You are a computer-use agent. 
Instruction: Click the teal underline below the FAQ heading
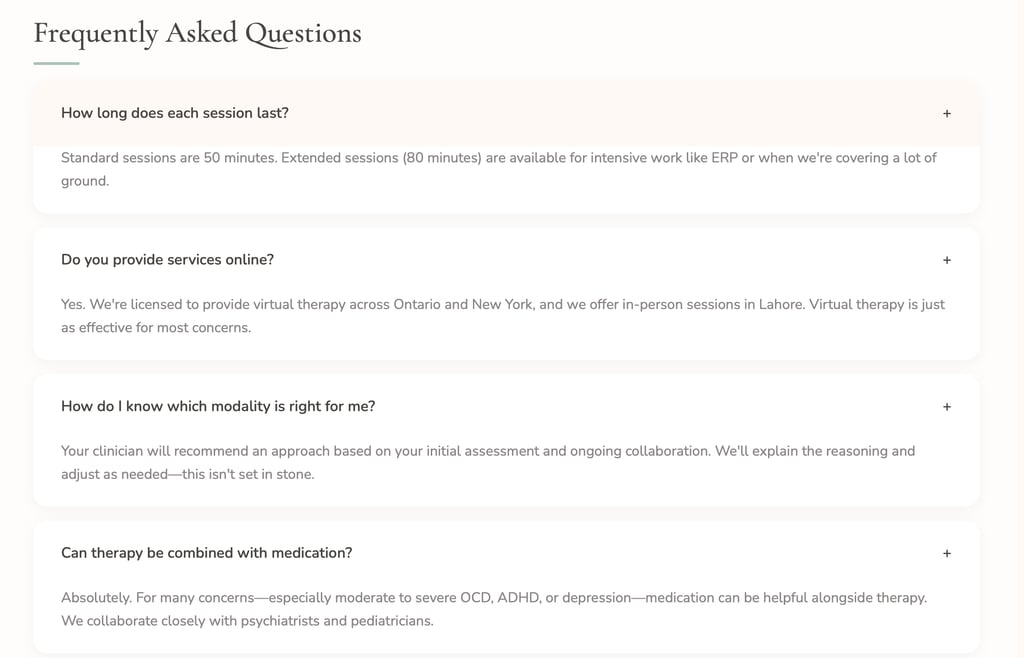(56, 63)
